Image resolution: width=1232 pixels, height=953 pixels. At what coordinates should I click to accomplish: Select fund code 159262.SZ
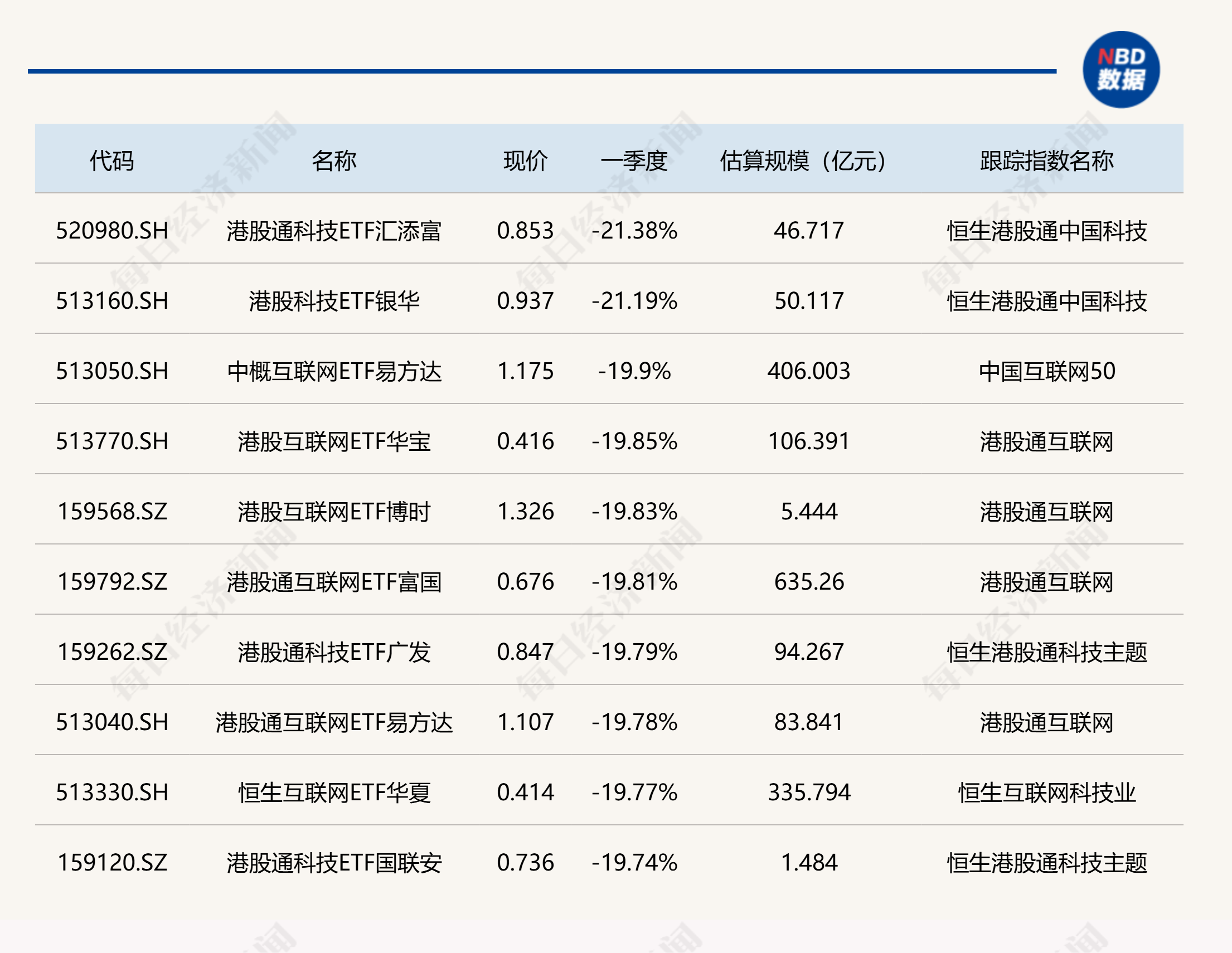(x=111, y=652)
